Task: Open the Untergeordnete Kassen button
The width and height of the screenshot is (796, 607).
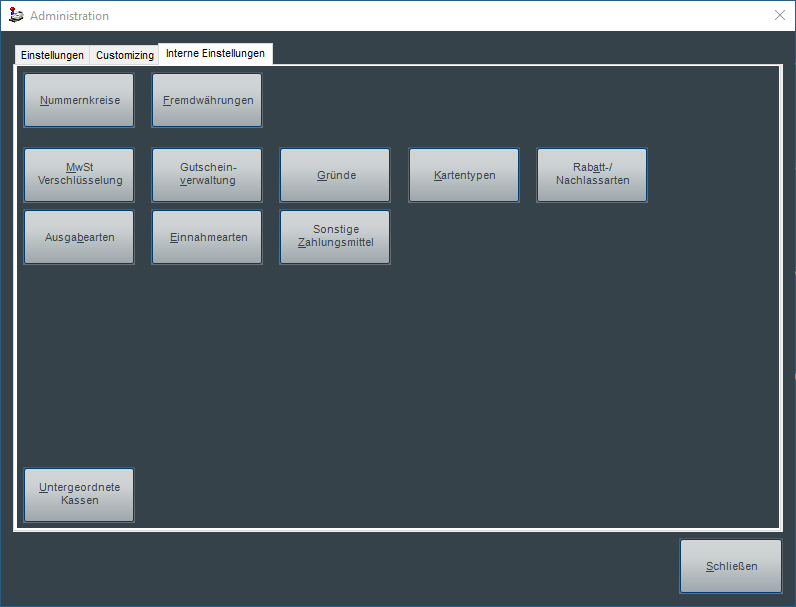Action: [x=79, y=494]
